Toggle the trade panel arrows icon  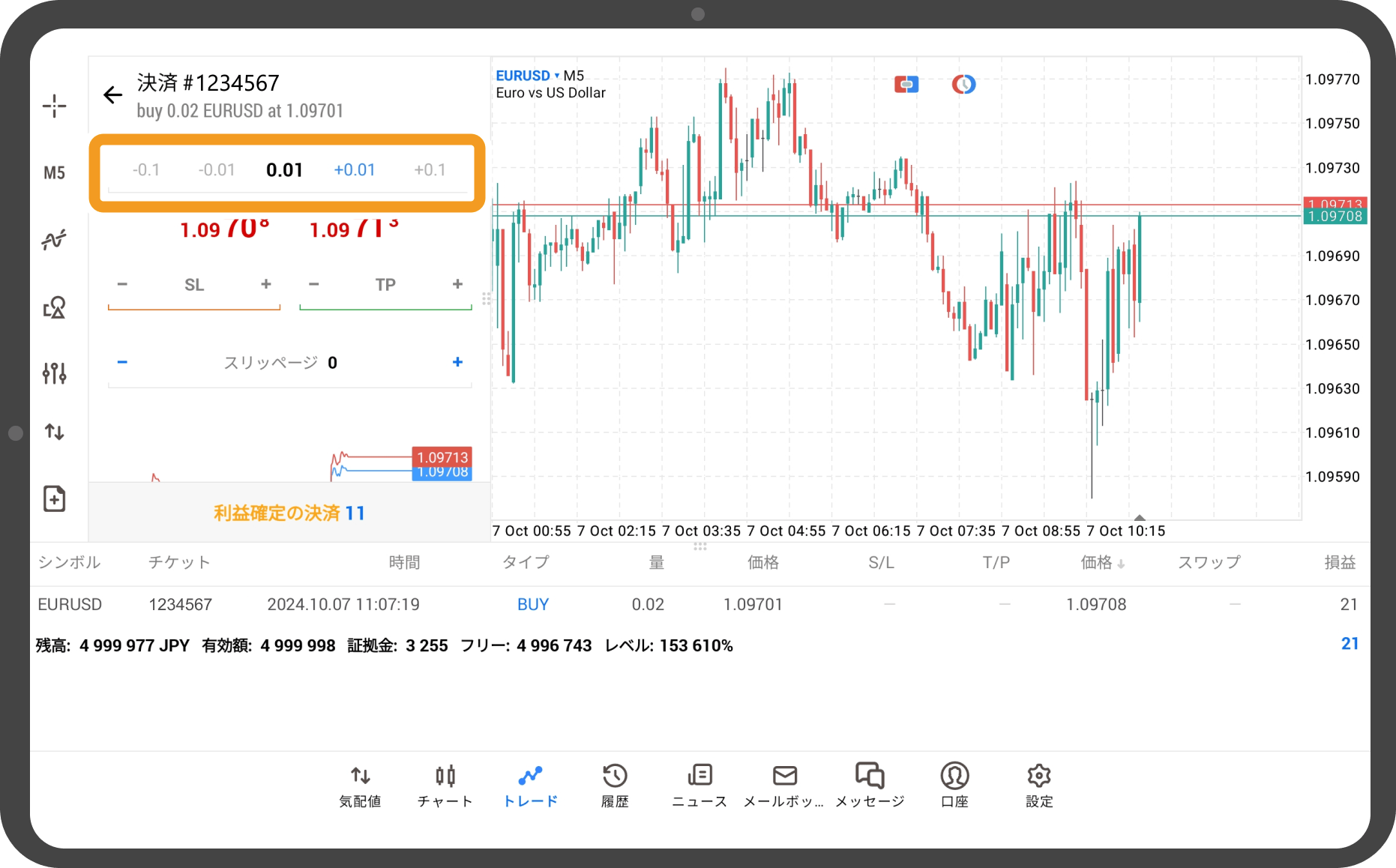coord(54,432)
